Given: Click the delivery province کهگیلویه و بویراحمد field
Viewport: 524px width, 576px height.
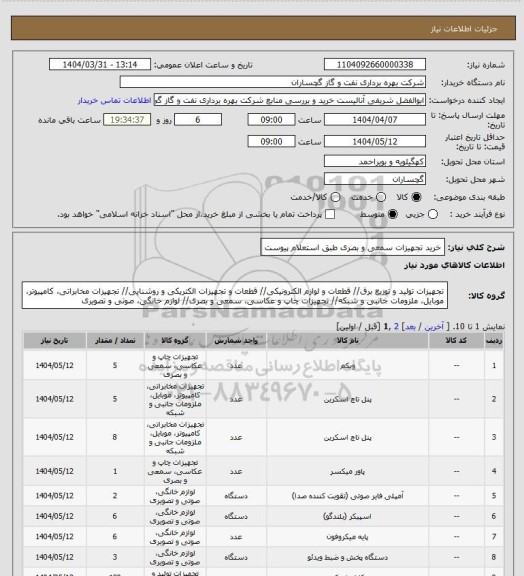Looking at the screenshot, I should [x=375, y=161].
